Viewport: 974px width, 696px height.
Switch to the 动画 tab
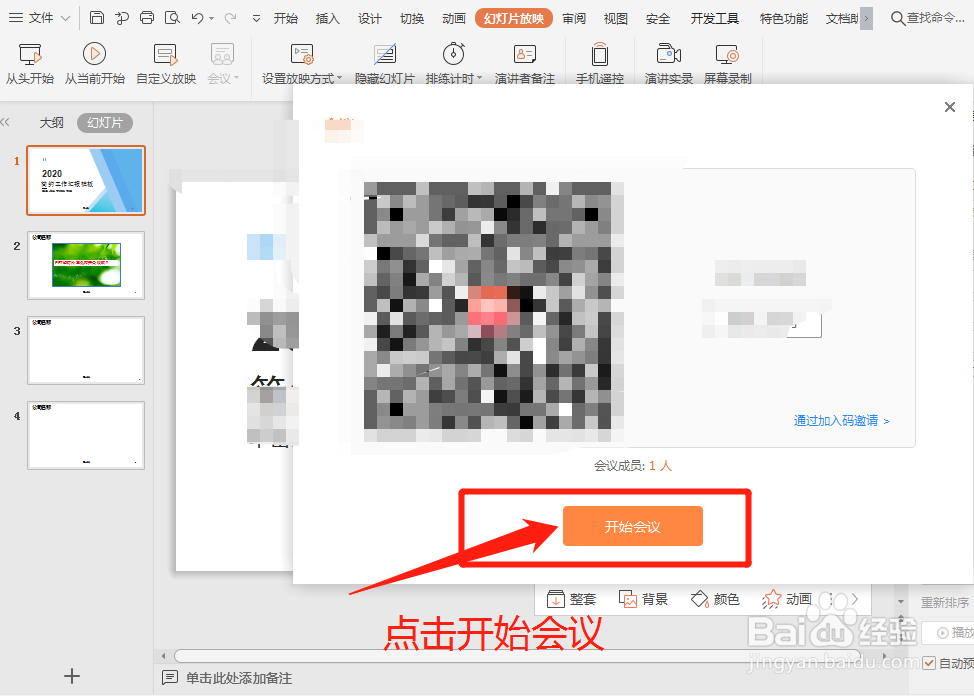[454, 19]
